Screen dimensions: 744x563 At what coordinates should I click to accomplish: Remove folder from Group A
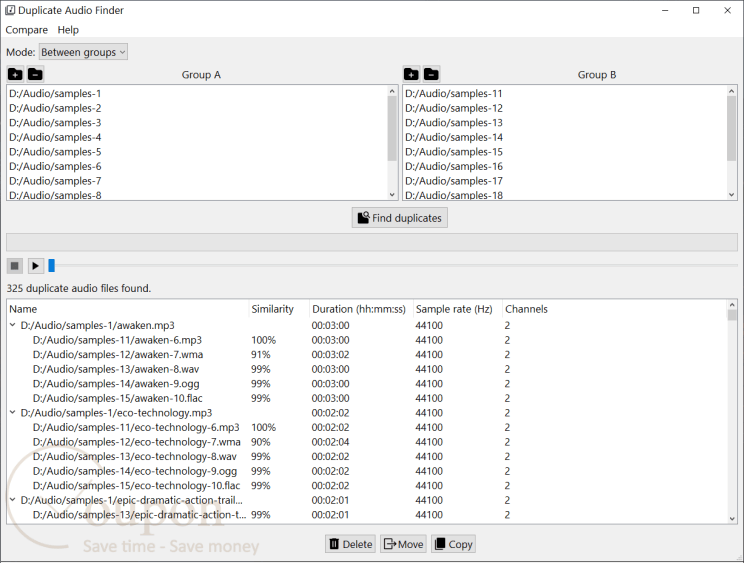coord(35,74)
